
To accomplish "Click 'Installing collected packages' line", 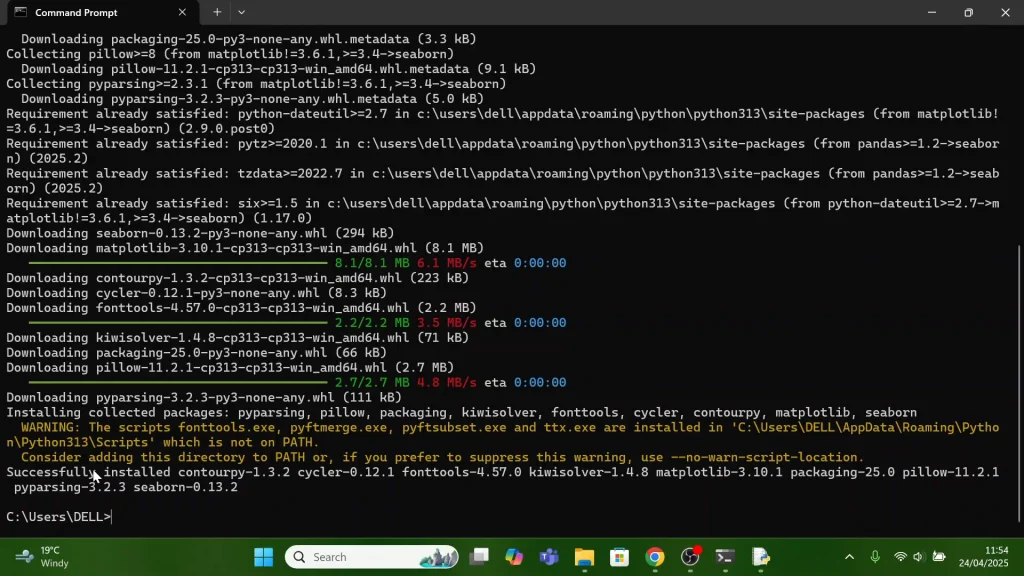I will 462,413.
